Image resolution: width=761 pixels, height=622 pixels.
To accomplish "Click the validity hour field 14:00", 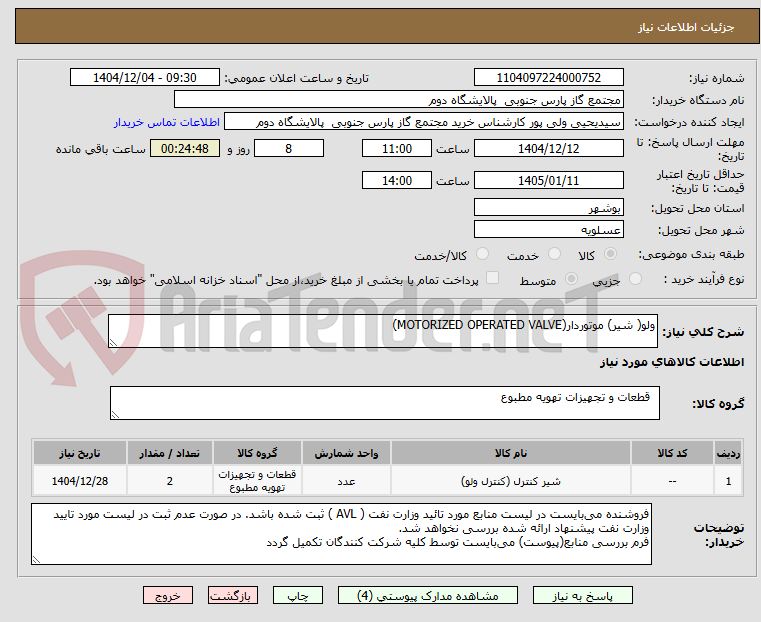I will pos(397,180).
